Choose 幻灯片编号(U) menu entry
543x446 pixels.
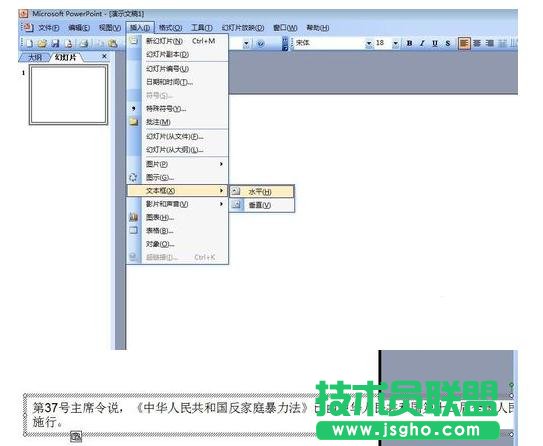pyautogui.click(x=177, y=69)
